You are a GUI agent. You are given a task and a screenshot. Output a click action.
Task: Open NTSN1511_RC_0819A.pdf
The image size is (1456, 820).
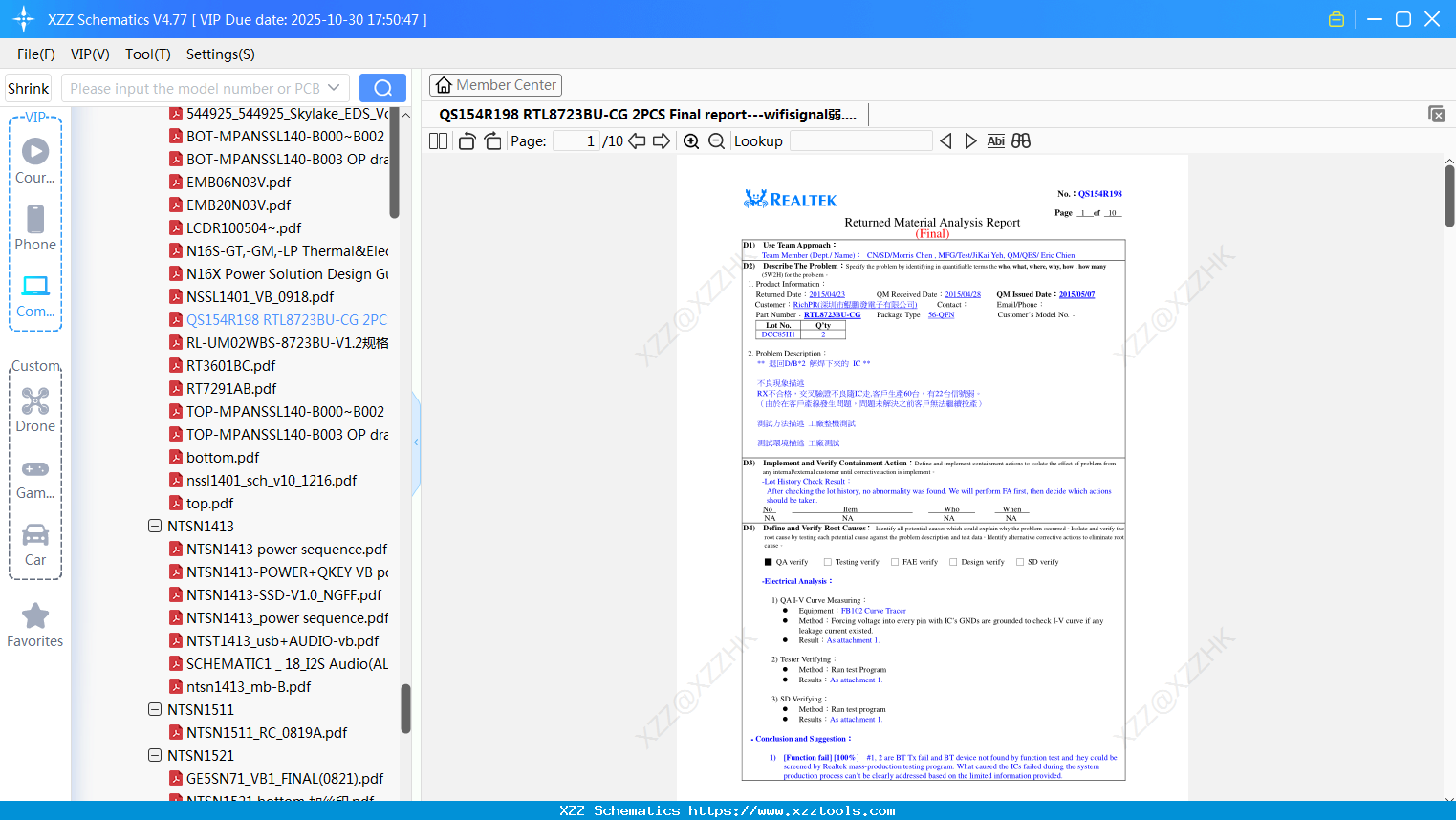click(x=267, y=732)
